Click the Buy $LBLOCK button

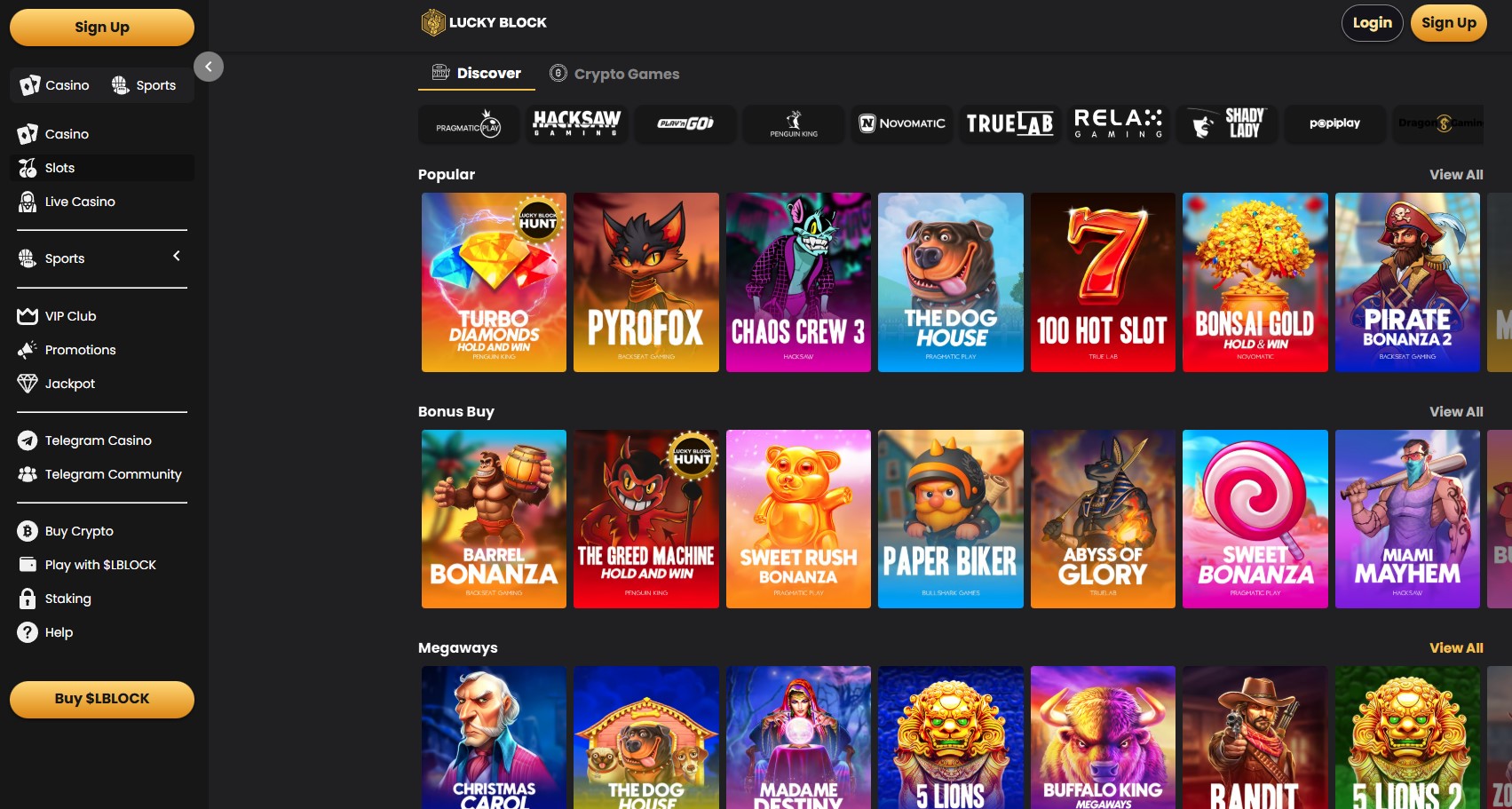point(102,699)
